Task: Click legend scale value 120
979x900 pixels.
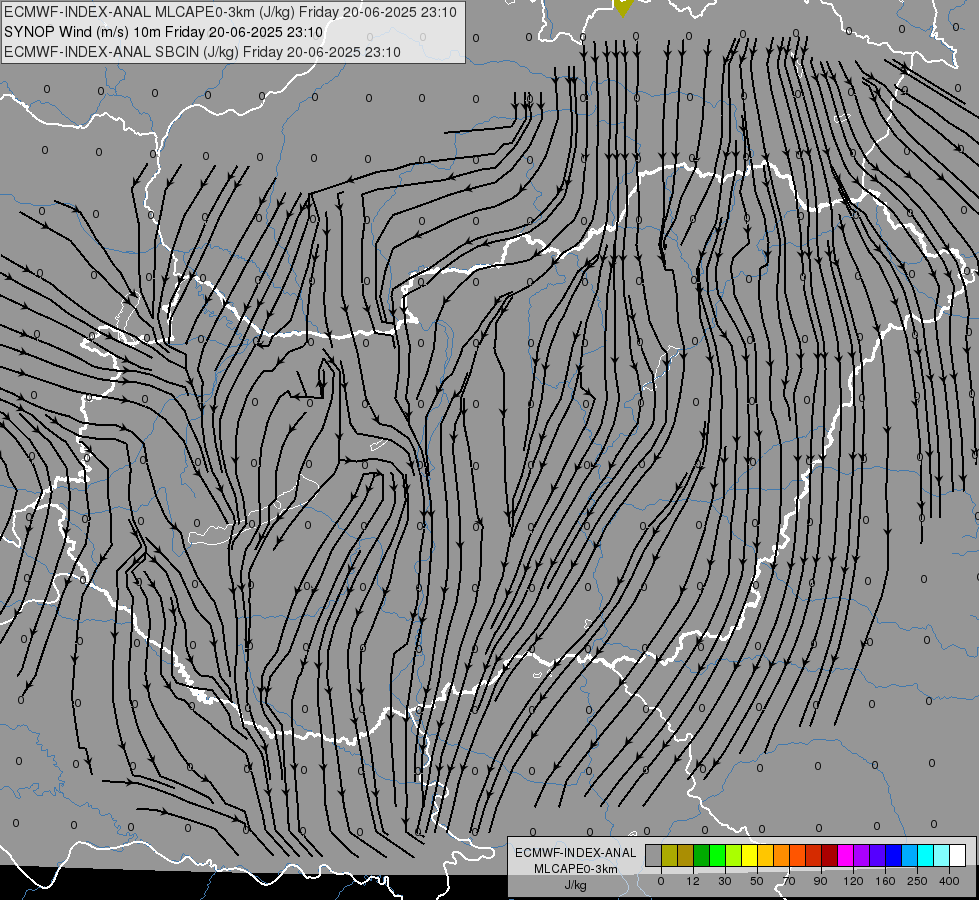Action: (x=854, y=881)
